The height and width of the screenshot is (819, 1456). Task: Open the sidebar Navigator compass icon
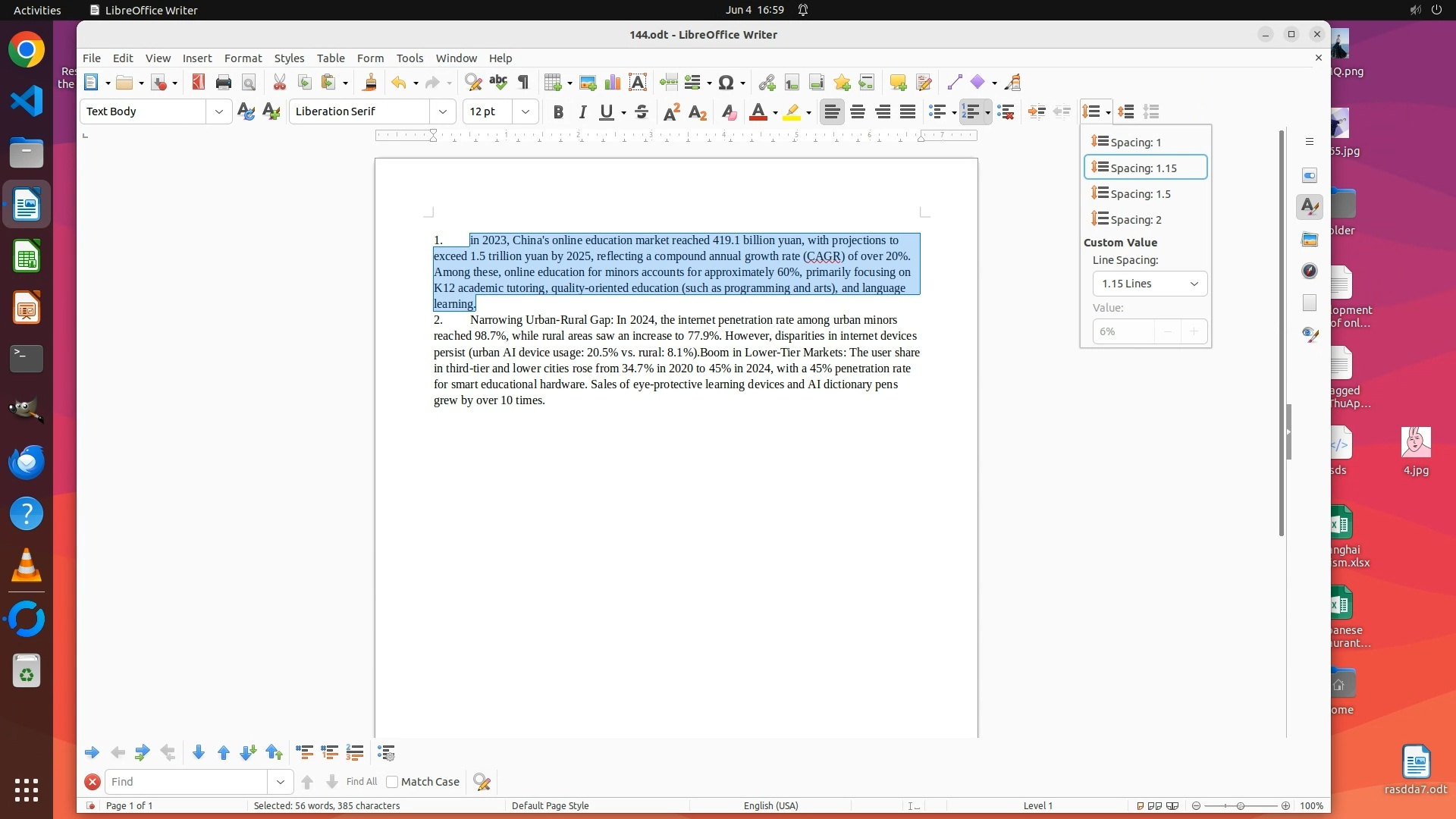(1310, 271)
